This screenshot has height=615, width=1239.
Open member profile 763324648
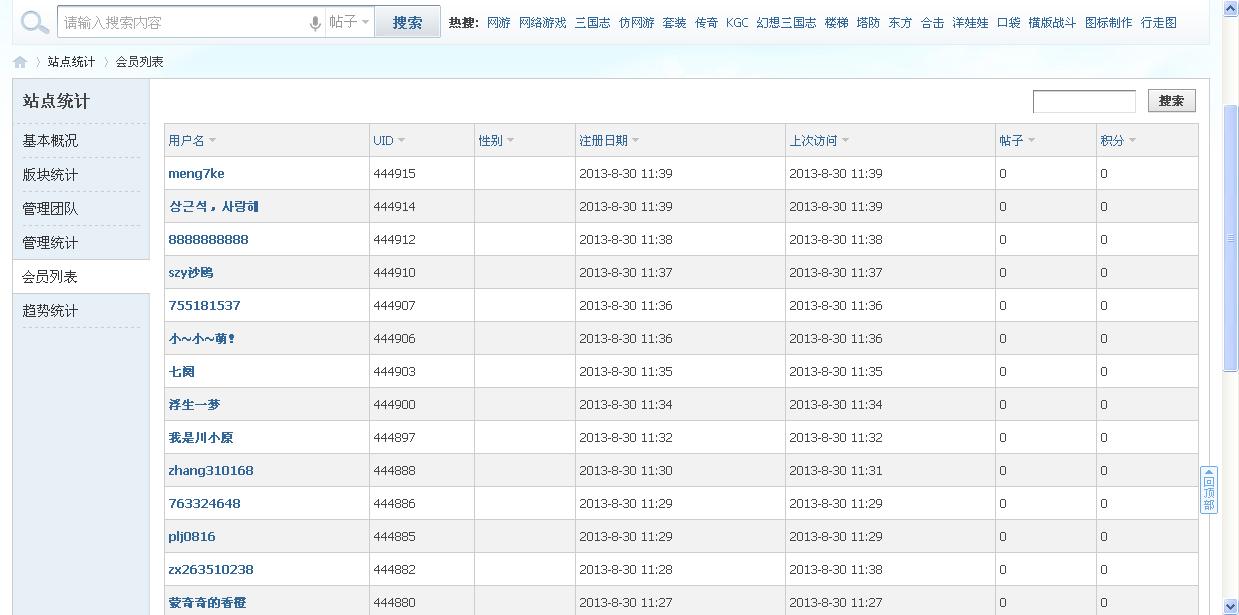coord(204,504)
